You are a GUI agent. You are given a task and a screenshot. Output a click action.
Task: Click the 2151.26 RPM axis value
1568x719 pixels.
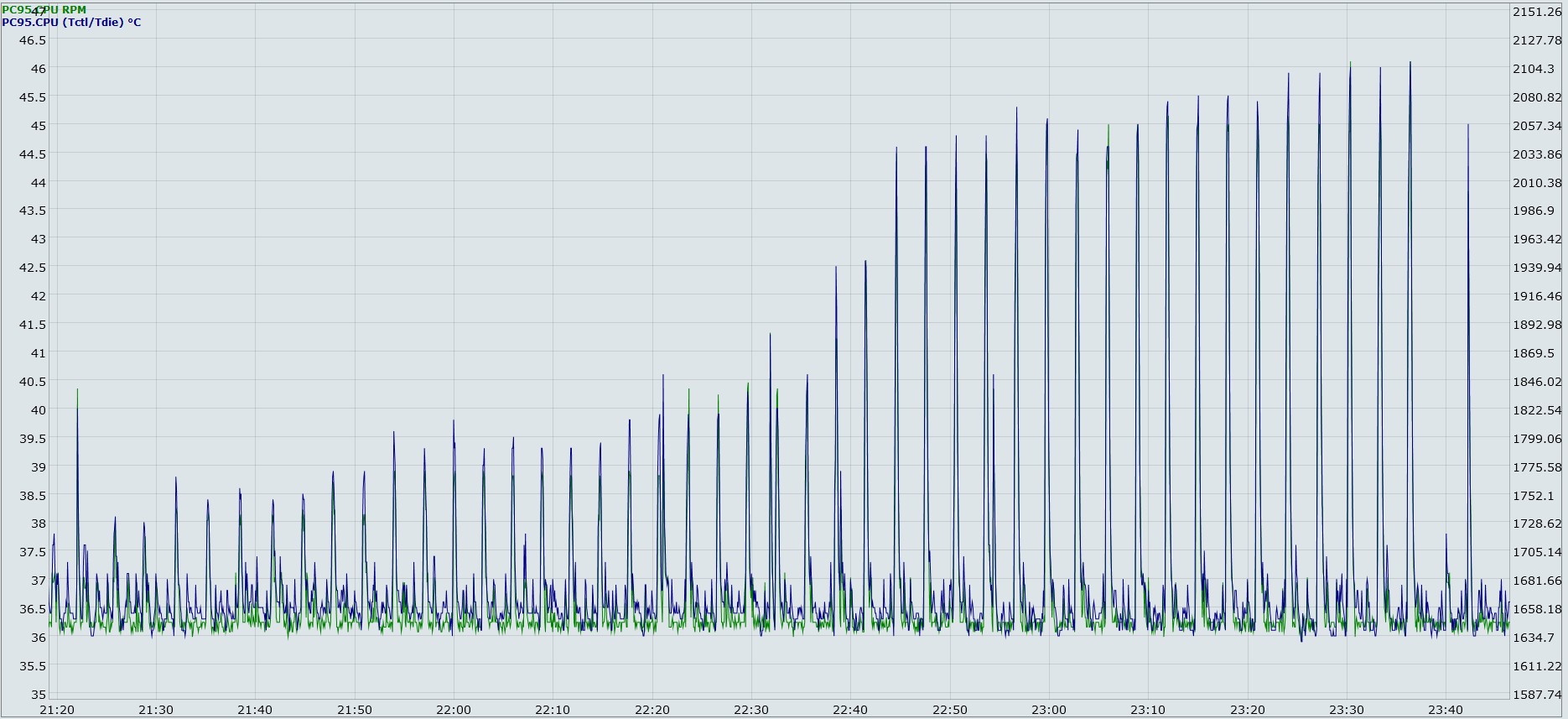(1537, 12)
